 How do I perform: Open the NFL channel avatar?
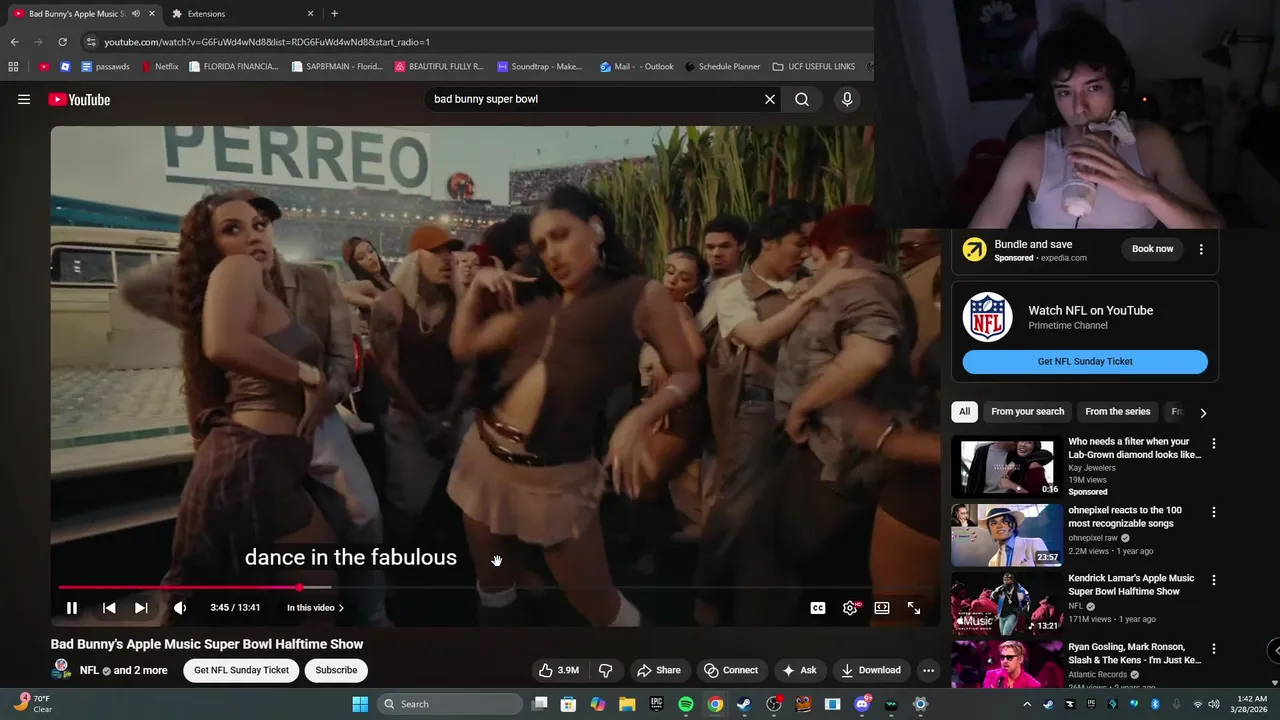tap(61, 669)
